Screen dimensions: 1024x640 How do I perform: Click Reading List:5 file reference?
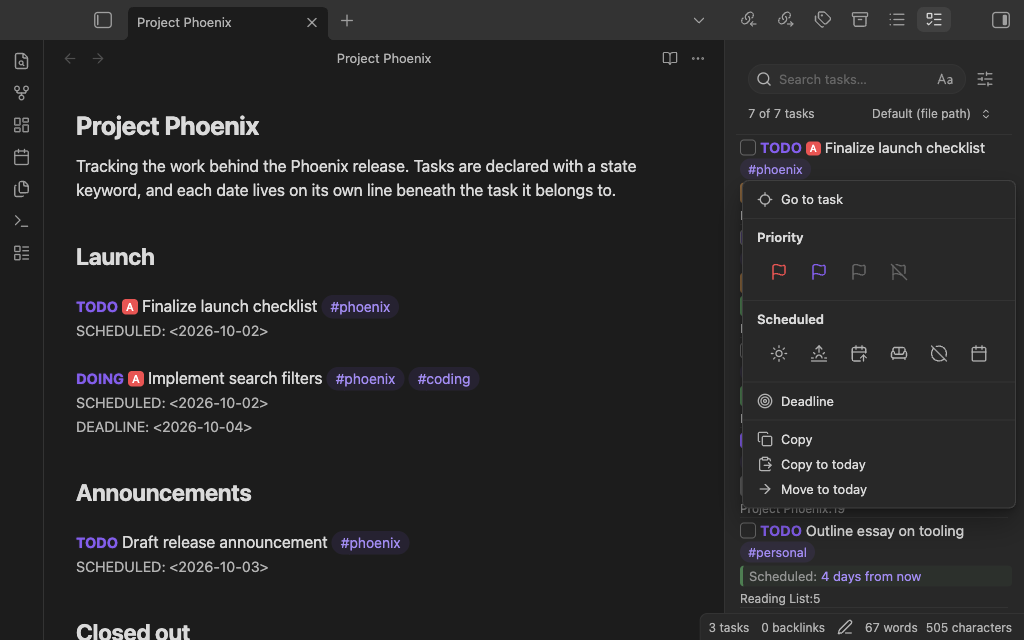(x=780, y=599)
